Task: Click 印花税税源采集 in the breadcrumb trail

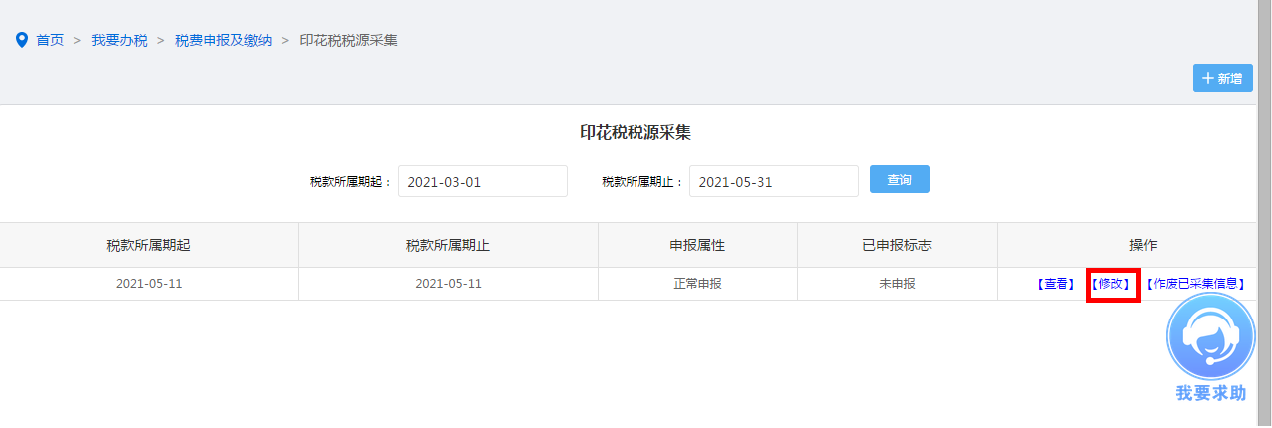Action: pyautogui.click(x=348, y=40)
